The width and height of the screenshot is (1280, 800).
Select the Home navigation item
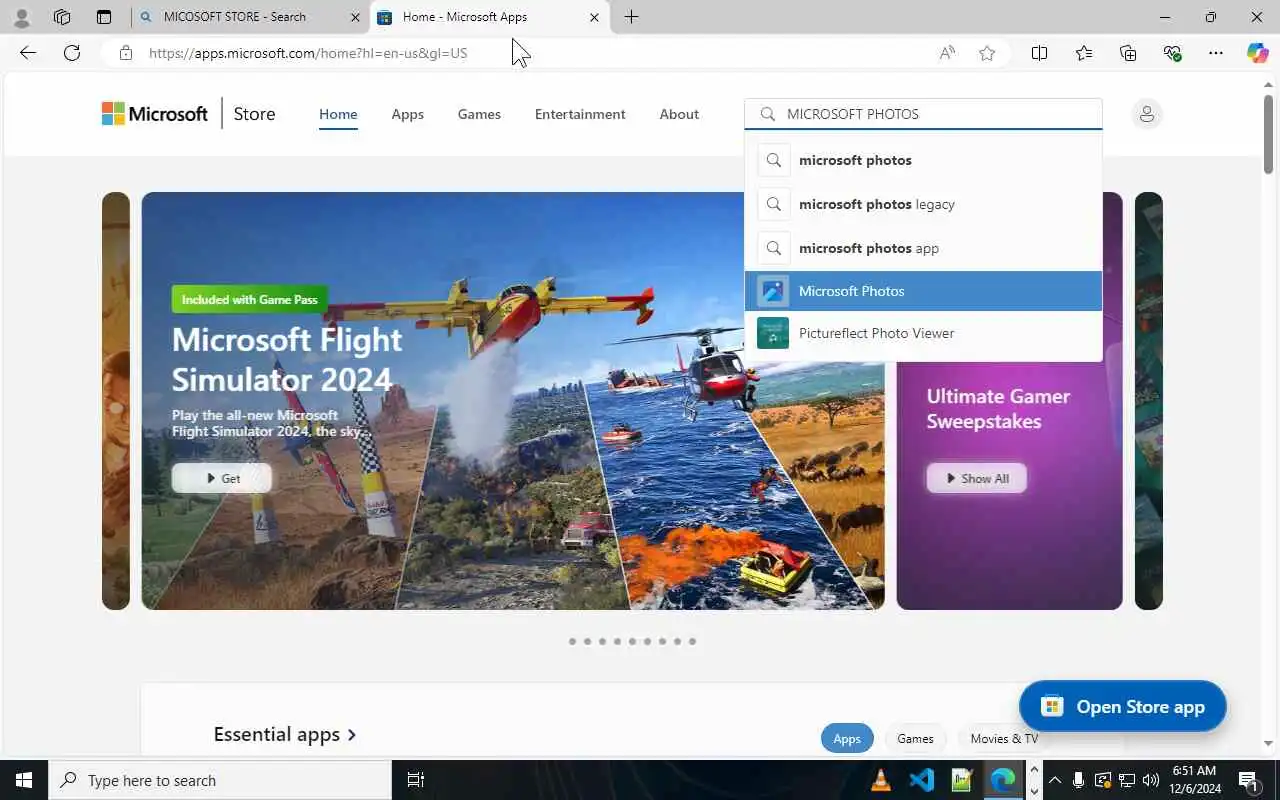pos(338,114)
